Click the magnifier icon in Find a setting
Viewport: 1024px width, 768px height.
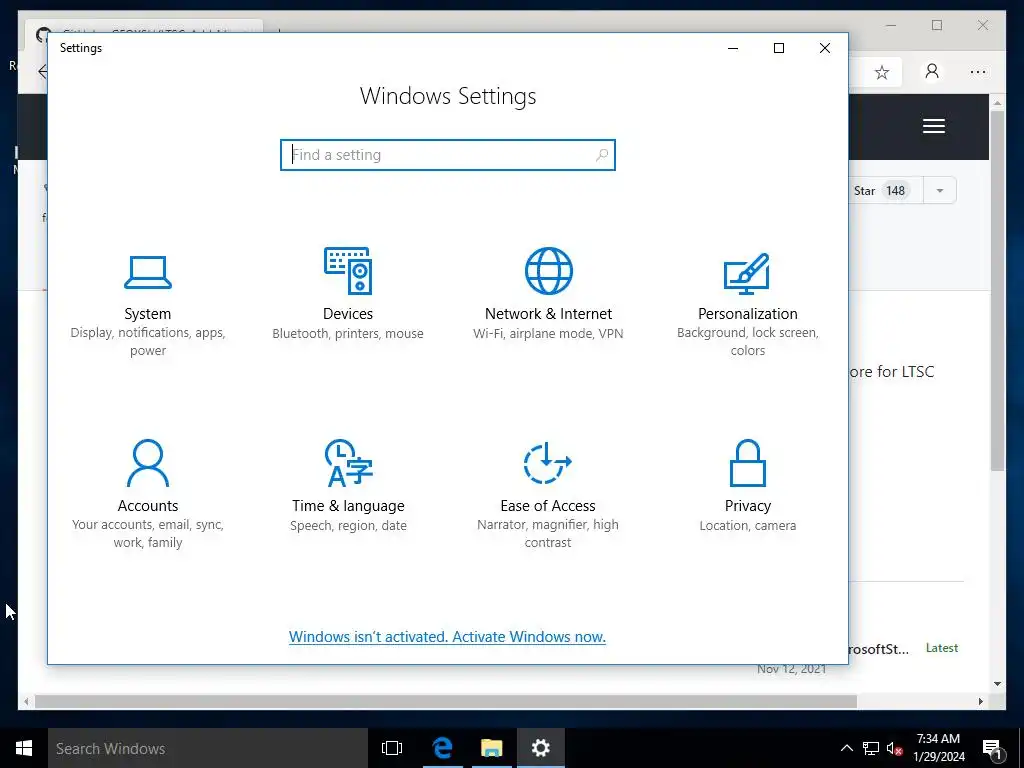601,155
